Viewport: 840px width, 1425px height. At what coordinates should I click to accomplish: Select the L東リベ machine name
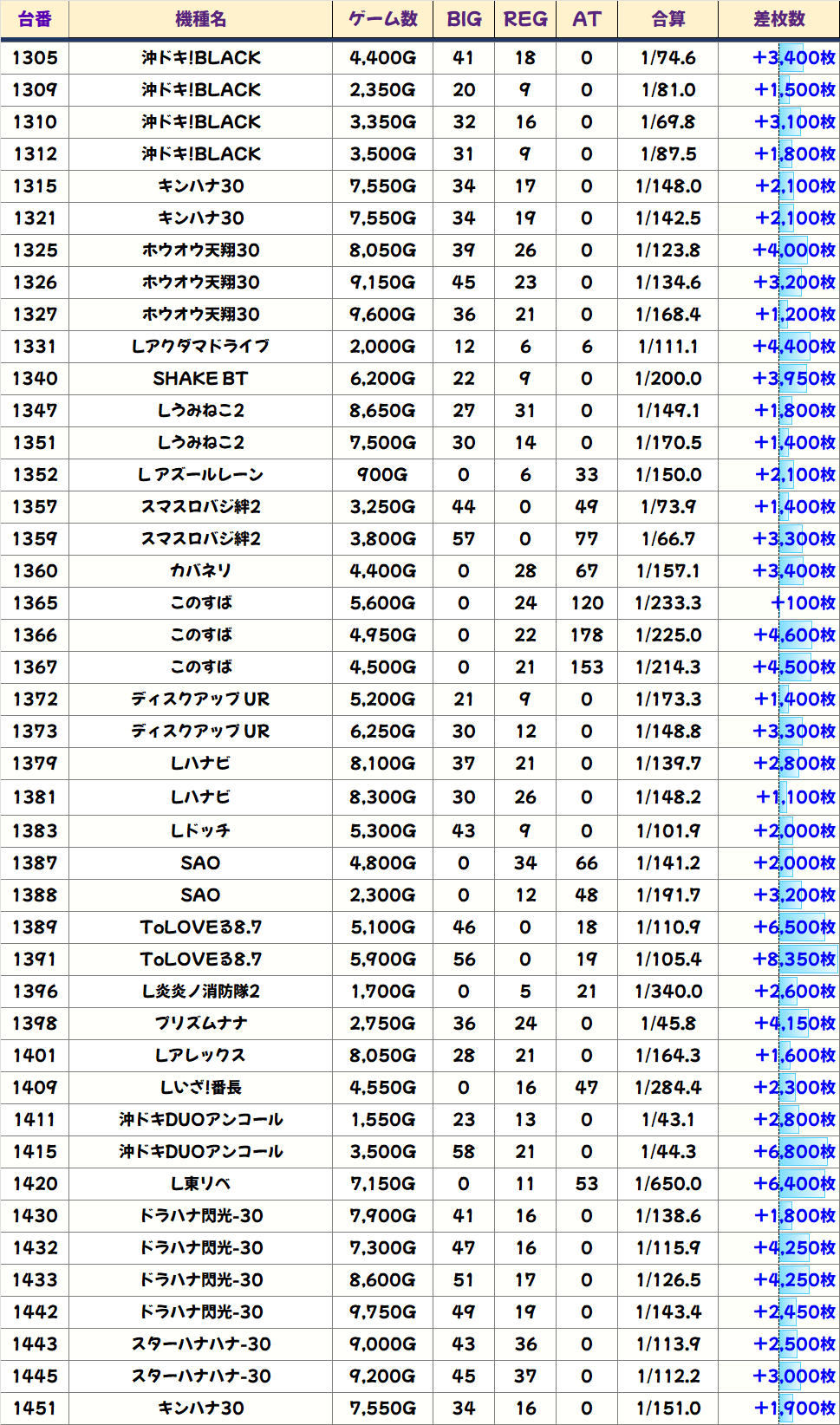click(x=200, y=1184)
